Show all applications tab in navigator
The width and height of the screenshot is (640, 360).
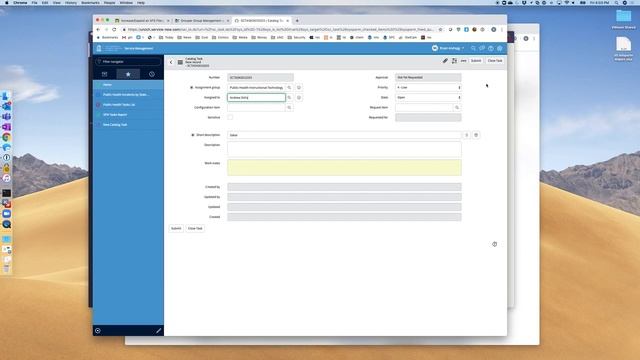tap(104, 74)
